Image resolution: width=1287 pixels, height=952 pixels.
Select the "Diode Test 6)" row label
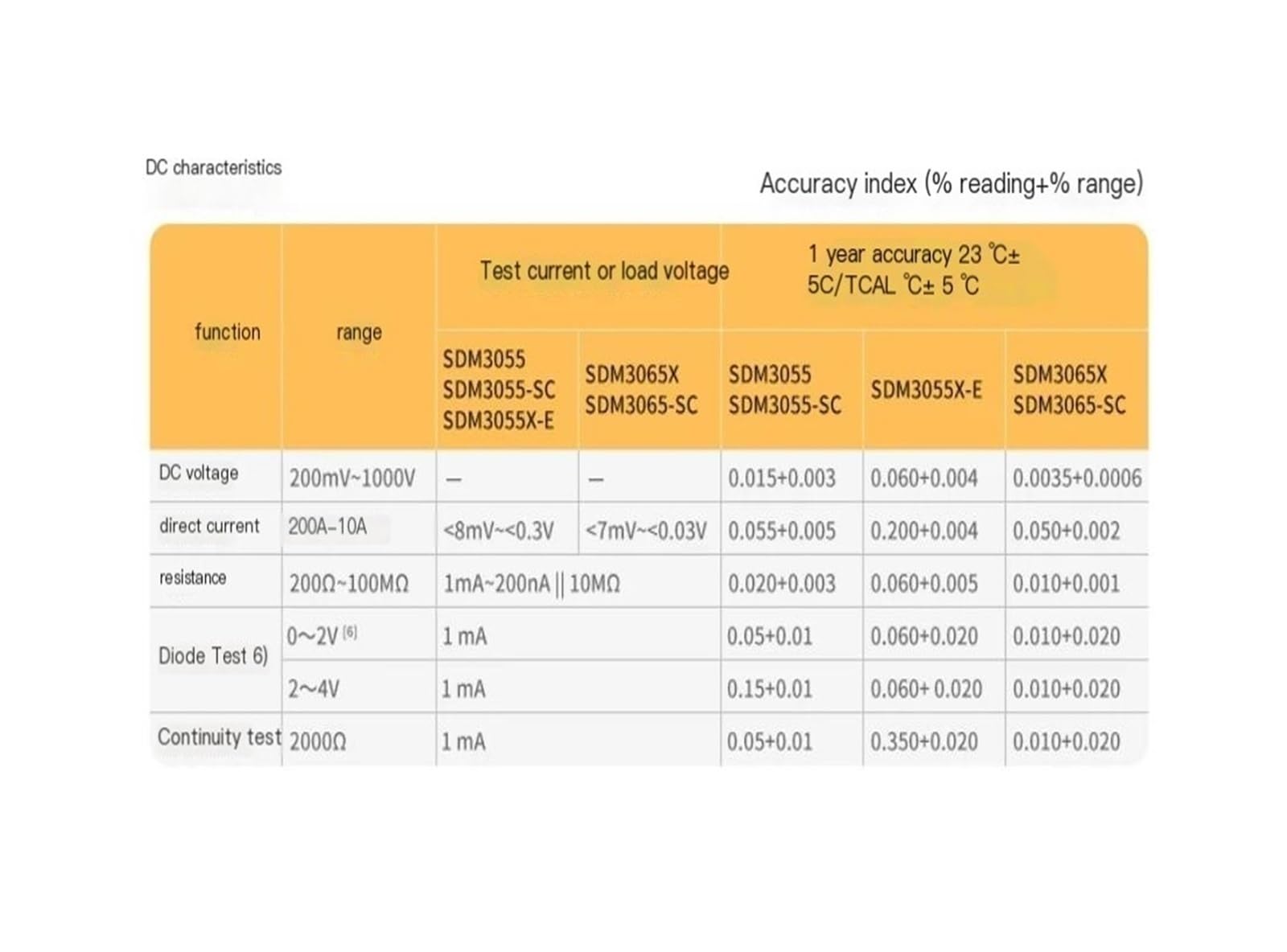(x=212, y=656)
